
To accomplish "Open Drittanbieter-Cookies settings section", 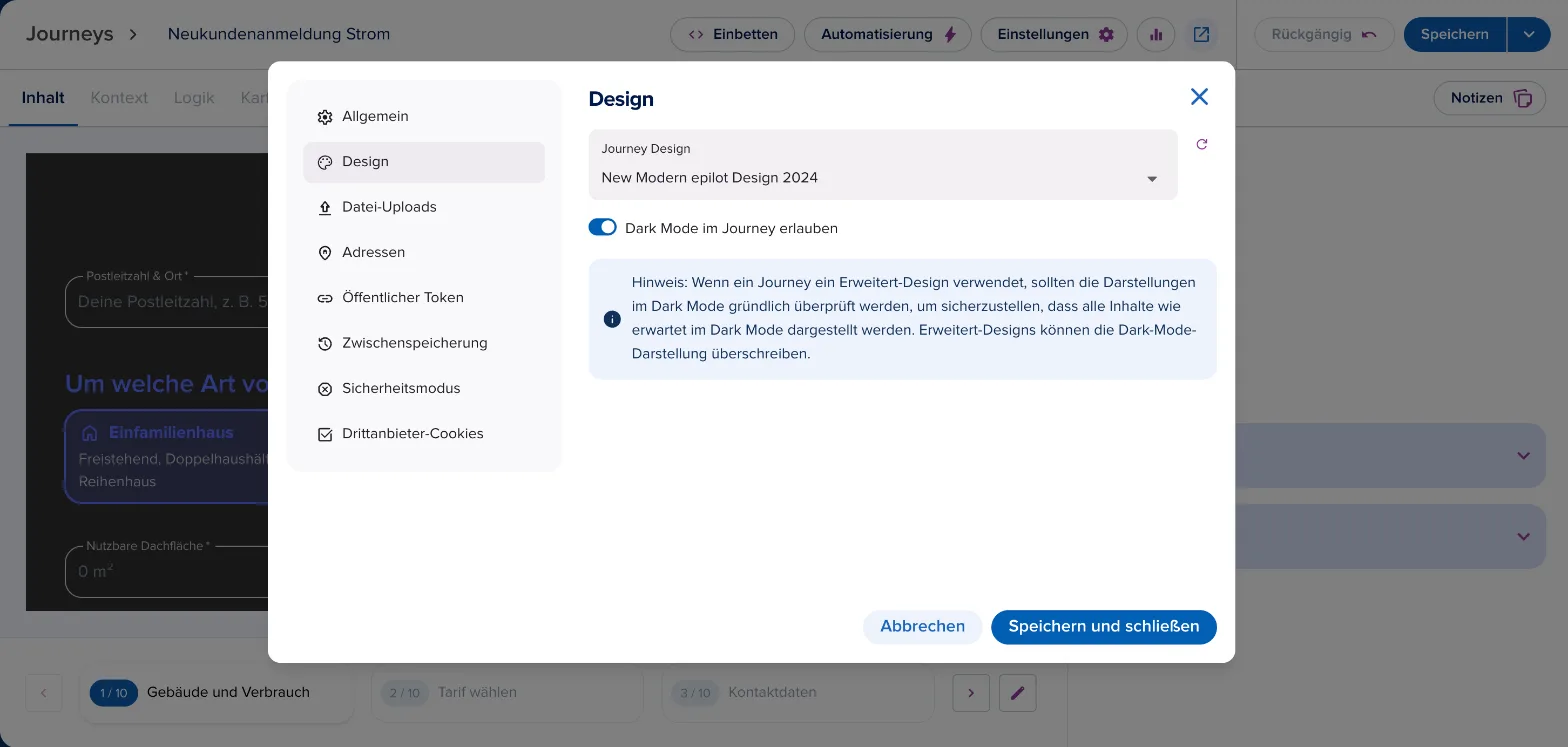I will pyautogui.click(x=424, y=434).
